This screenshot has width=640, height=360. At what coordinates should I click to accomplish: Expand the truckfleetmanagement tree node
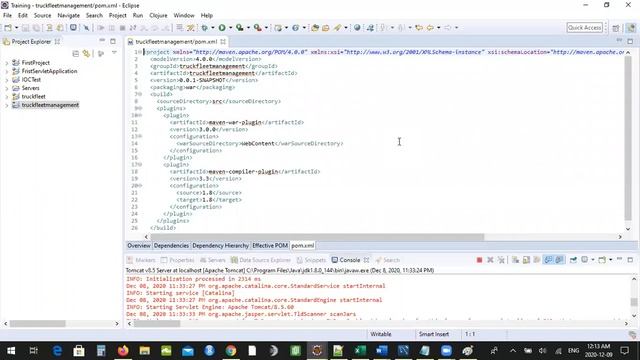(x=7, y=105)
